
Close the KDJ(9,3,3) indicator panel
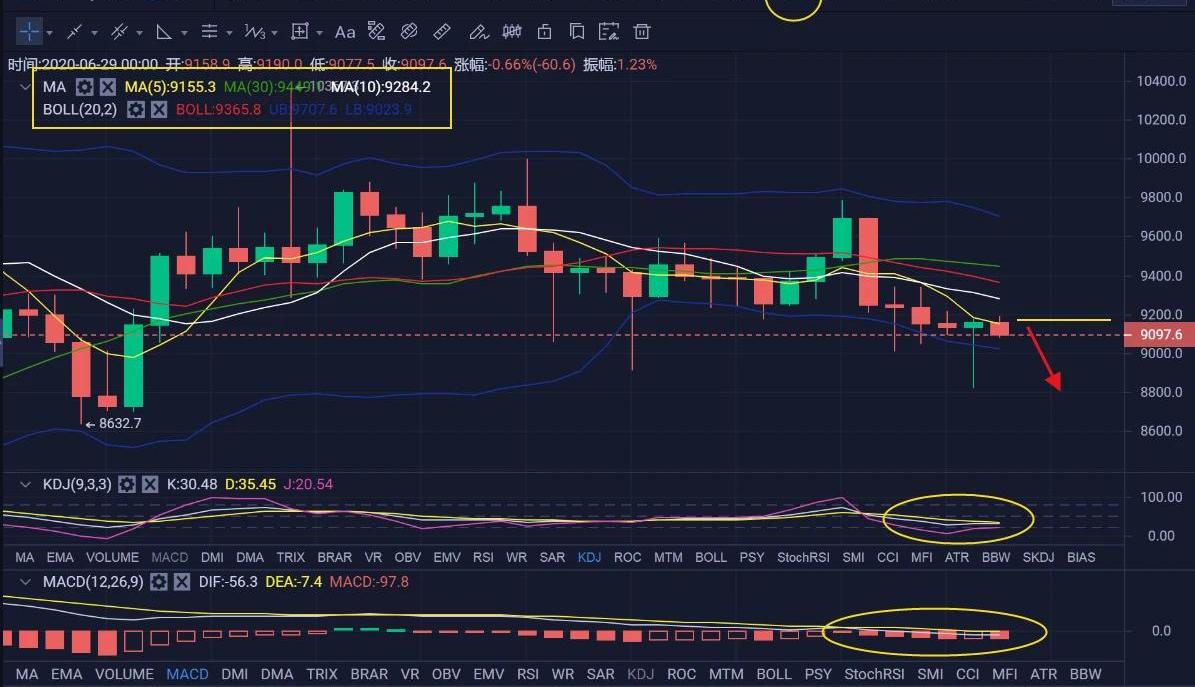pyautogui.click(x=150, y=484)
